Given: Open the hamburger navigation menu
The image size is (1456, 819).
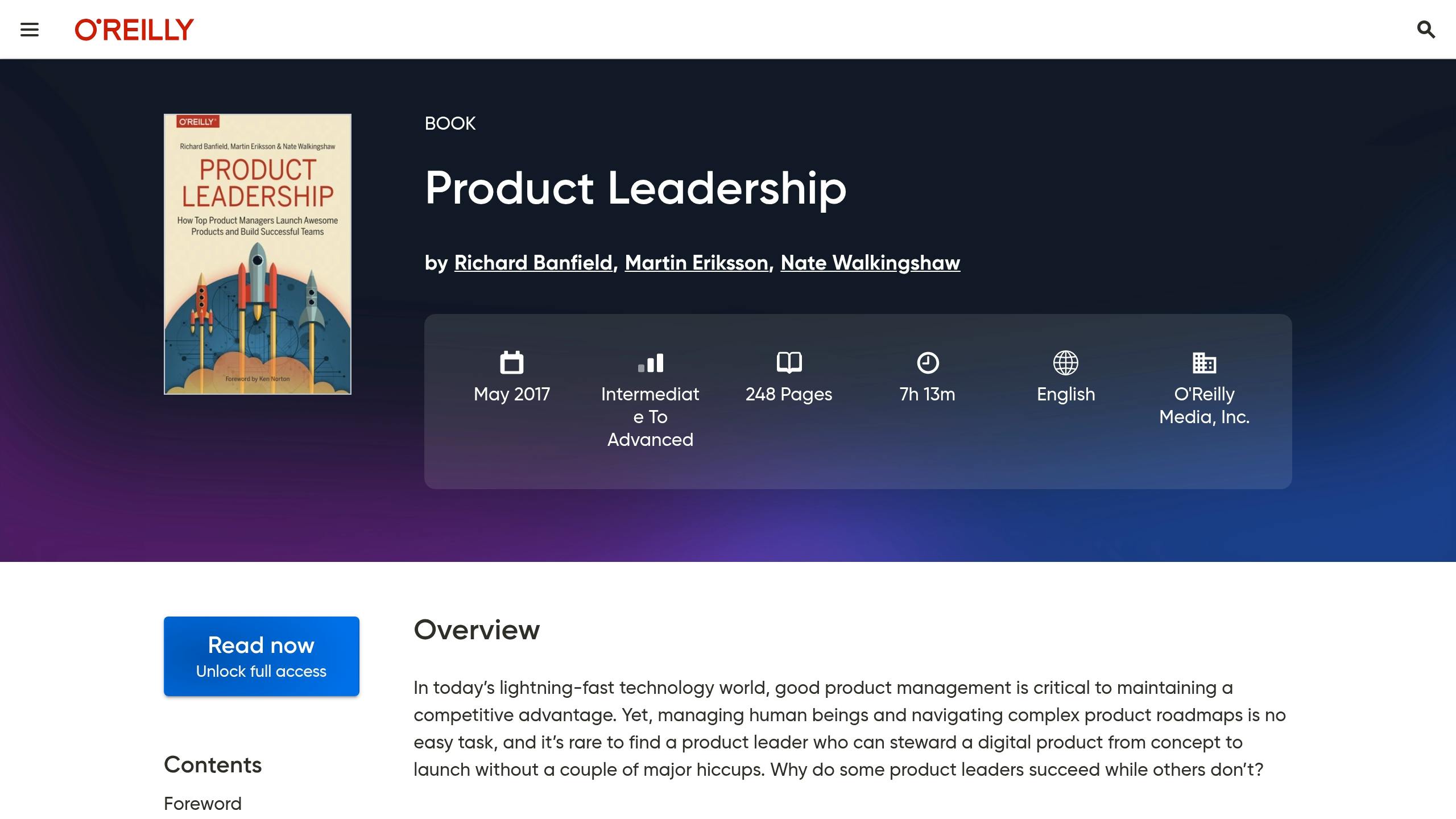Looking at the screenshot, I should (x=30, y=30).
